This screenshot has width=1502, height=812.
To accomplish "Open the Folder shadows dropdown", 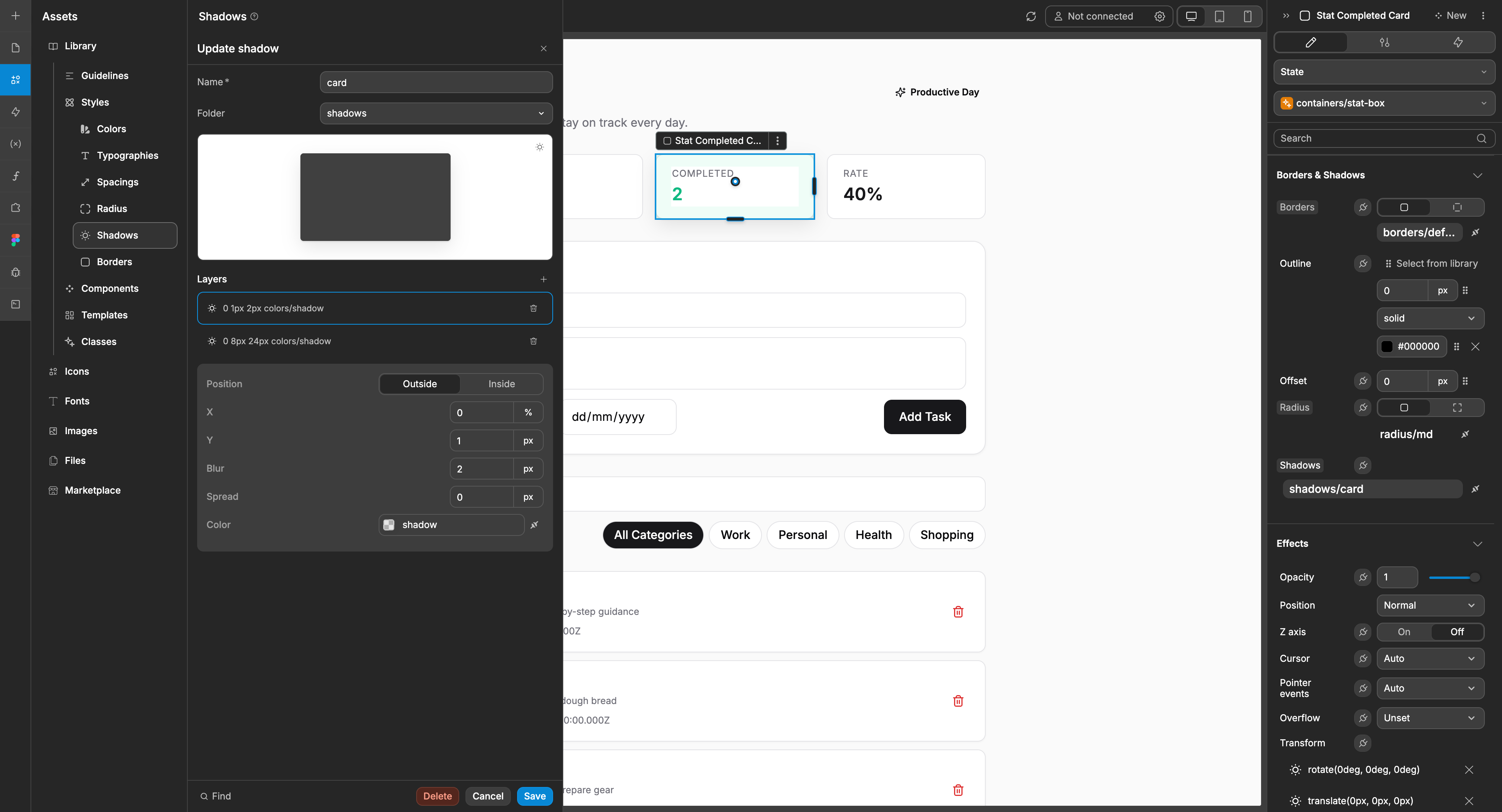I will point(436,113).
